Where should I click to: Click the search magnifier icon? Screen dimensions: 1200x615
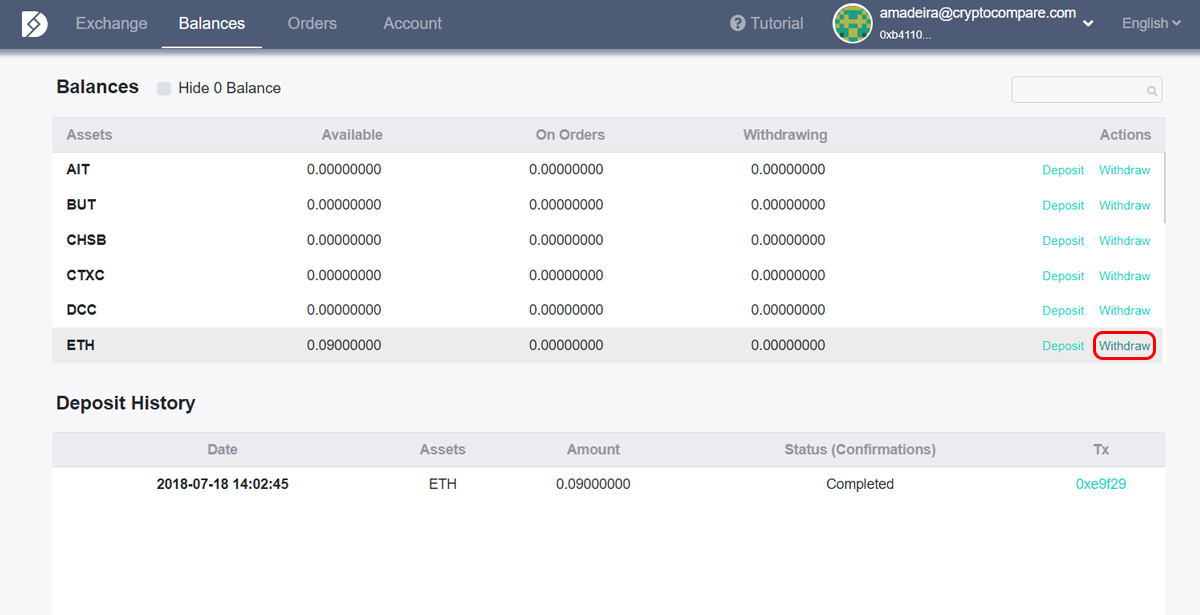1152,91
